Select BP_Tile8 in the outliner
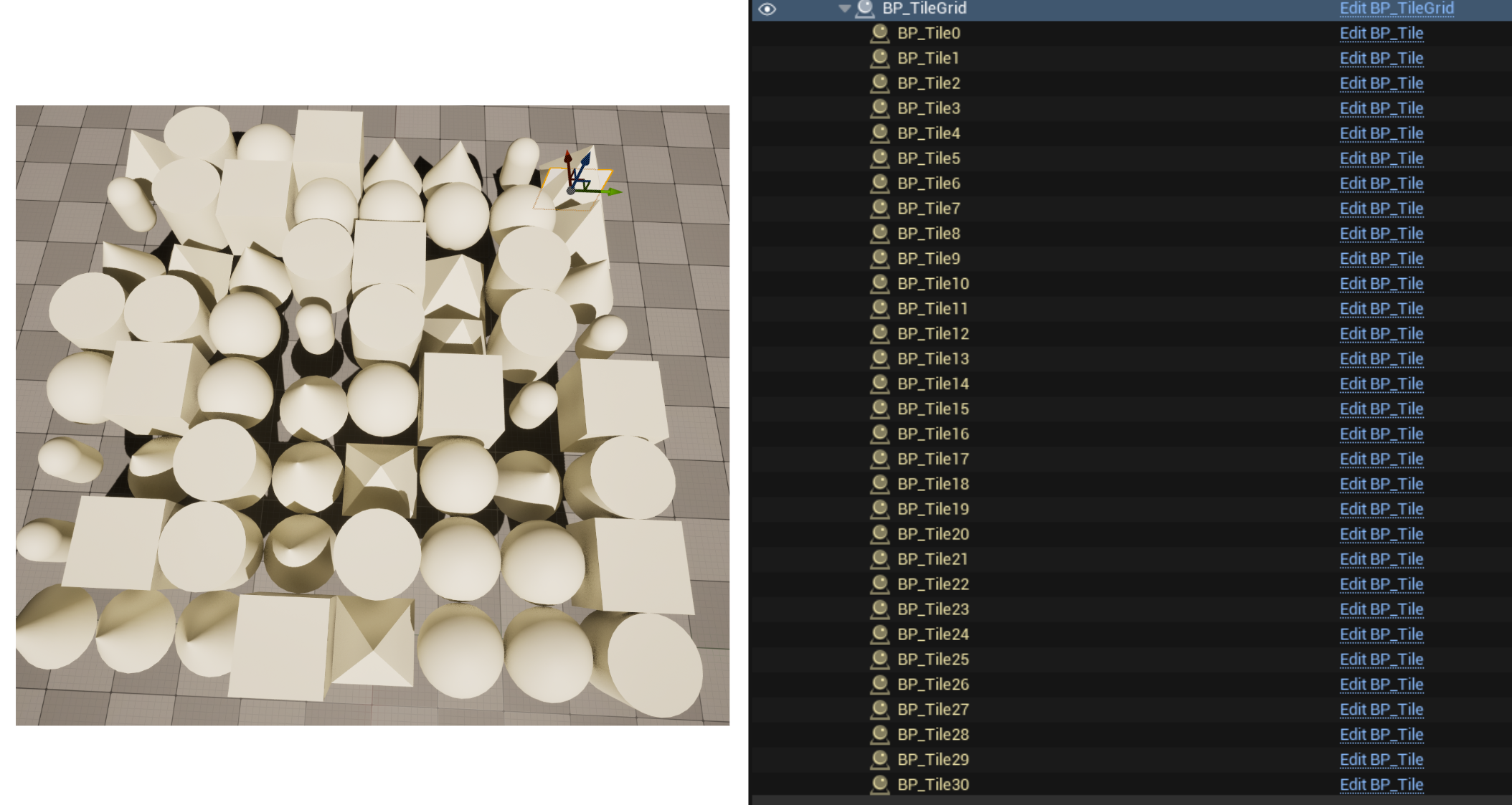This screenshot has width=1512, height=805. coord(928,234)
